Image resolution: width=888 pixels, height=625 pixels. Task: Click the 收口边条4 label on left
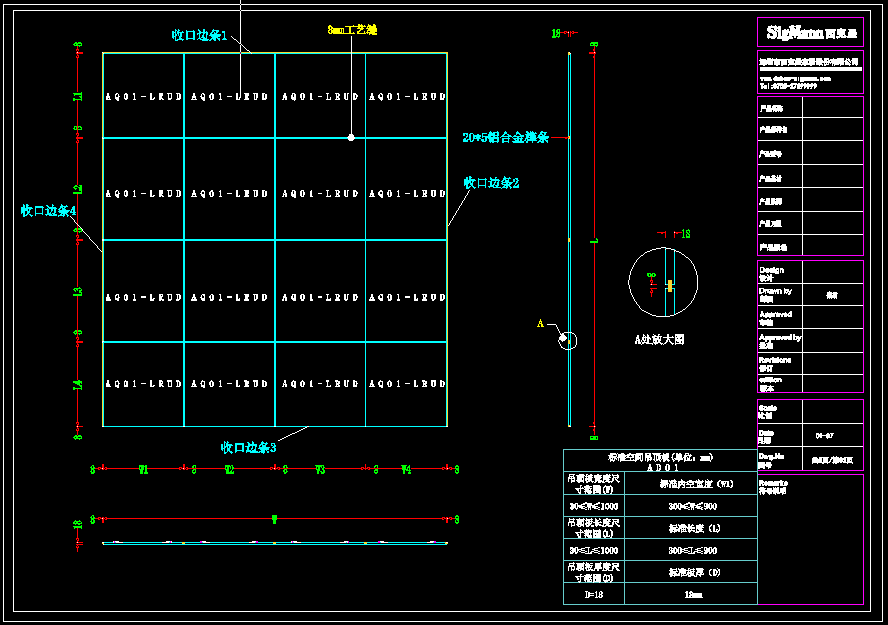click(49, 211)
